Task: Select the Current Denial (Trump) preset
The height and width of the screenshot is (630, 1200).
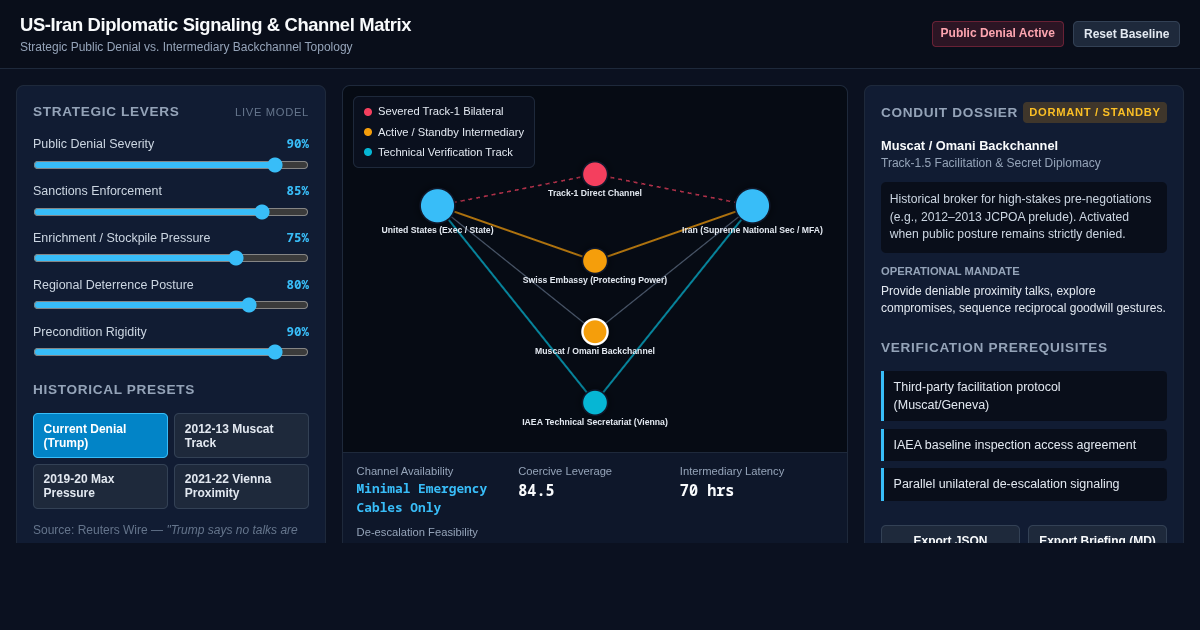Action: (100, 436)
